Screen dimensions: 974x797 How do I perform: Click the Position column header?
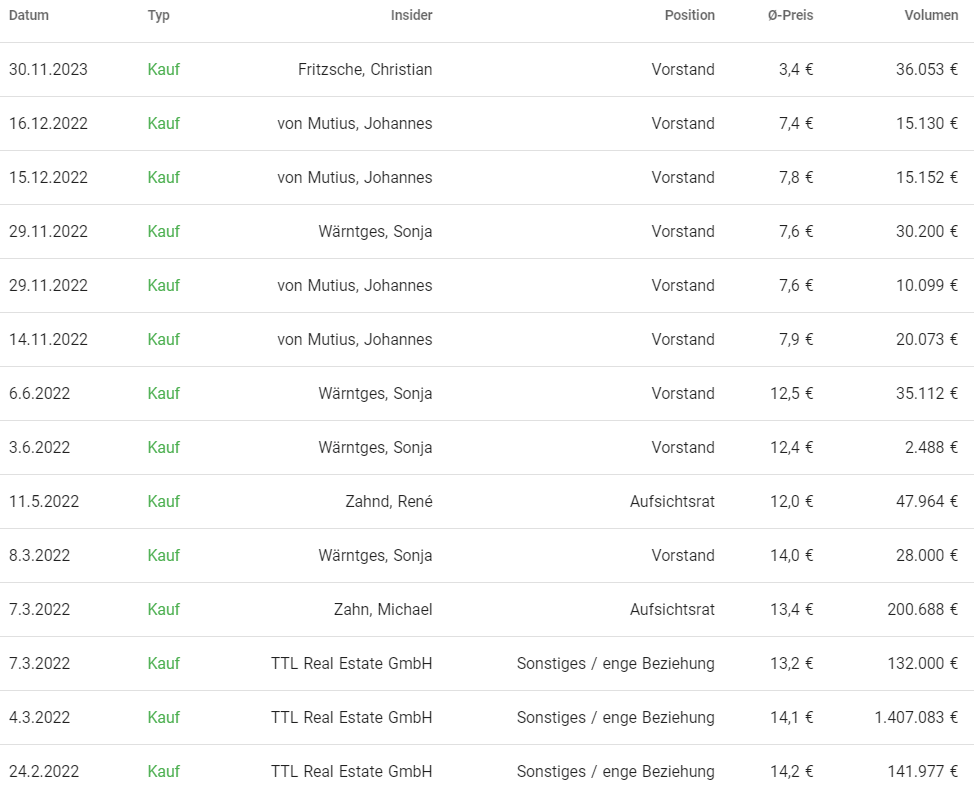[690, 16]
